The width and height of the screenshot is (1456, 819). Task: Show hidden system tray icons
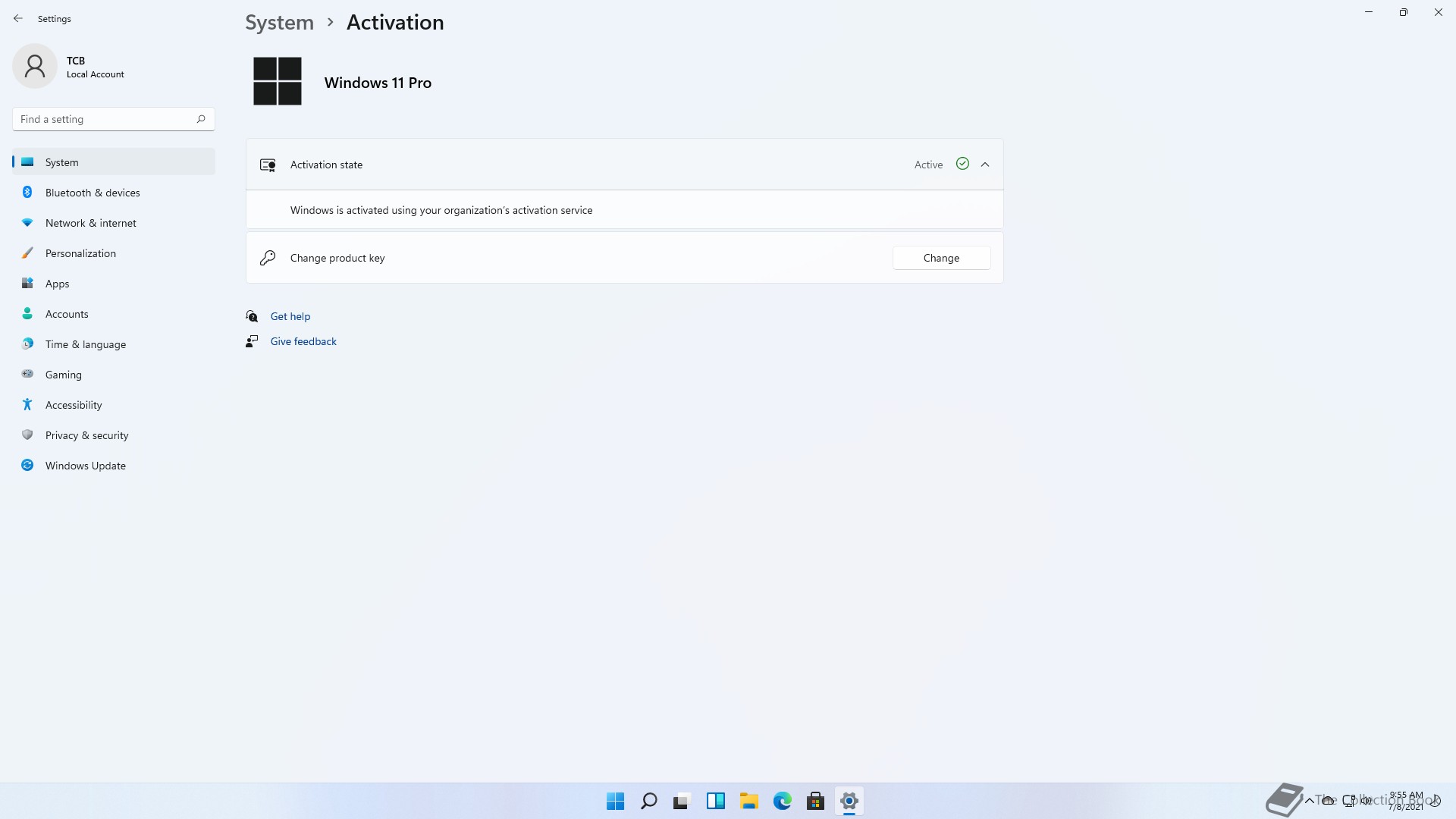click(1309, 801)
